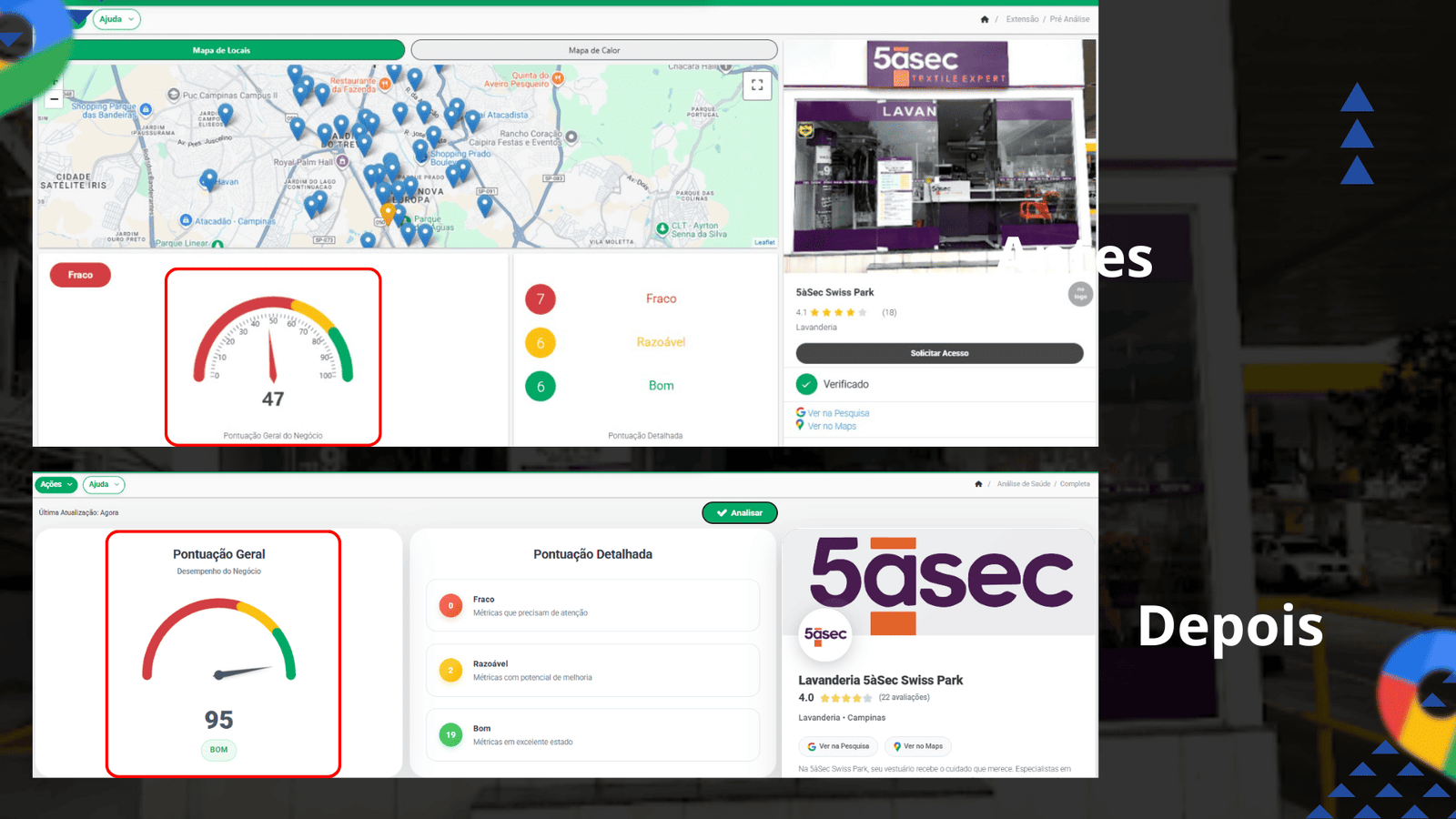The height and width of the screenshot is (819, 1456).
Task: Click the home breadcrumb icon in top panel
Action: tap(985, 19)
